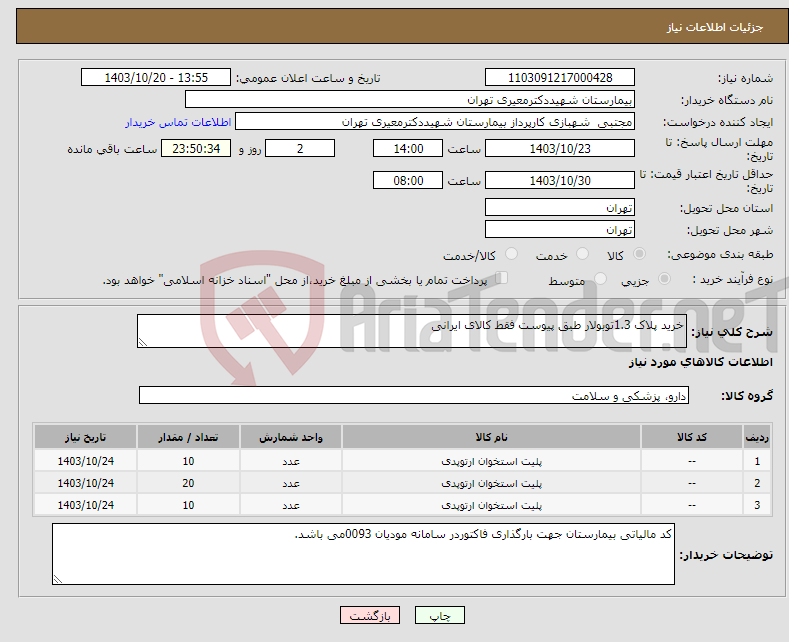The height and width of the screenshot is (642, 789).
Task: Click the general need description textbox
Action: point(412,331)
